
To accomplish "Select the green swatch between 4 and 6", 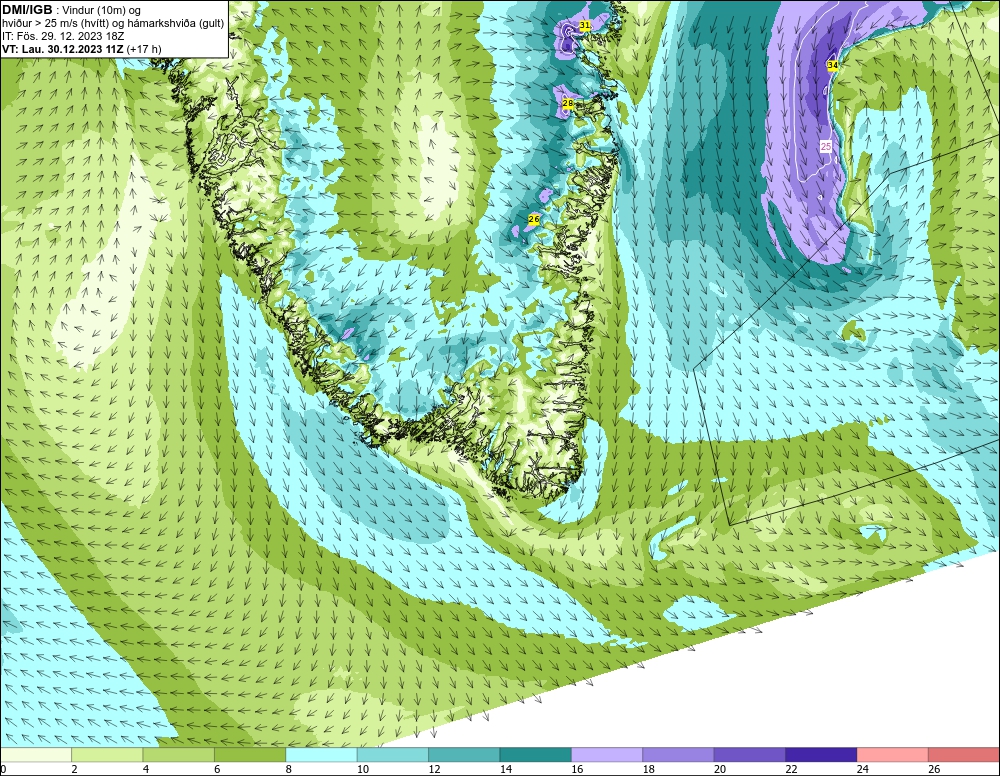I will pos(179,755).
